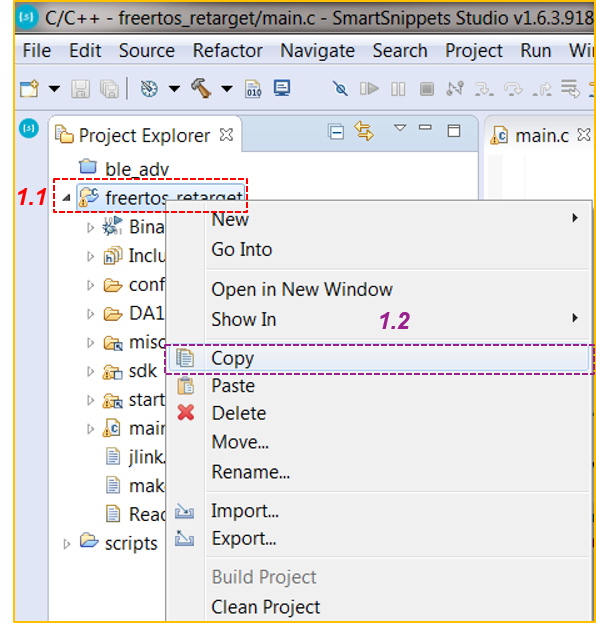Expand the scripts folder

click(x=67, y=544)
